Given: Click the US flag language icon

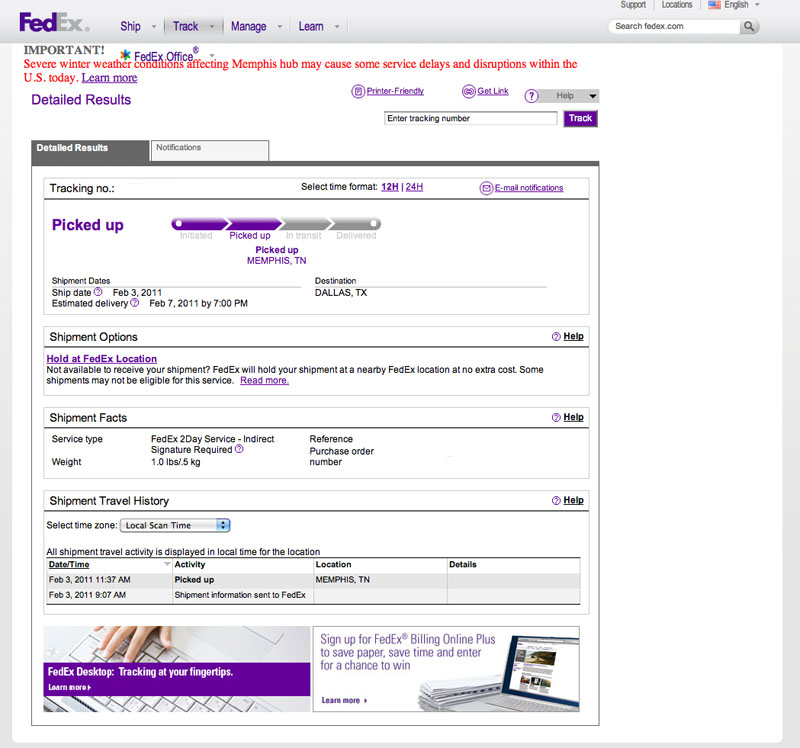Looking at the screenshot, I should (x=714, y=5).
